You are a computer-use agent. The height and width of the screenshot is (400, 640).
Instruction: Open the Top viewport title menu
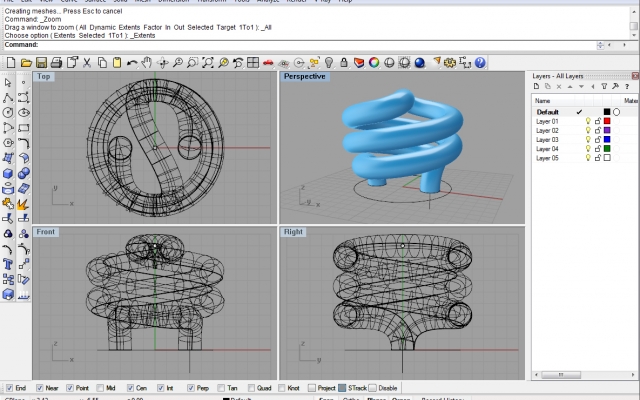44,76
